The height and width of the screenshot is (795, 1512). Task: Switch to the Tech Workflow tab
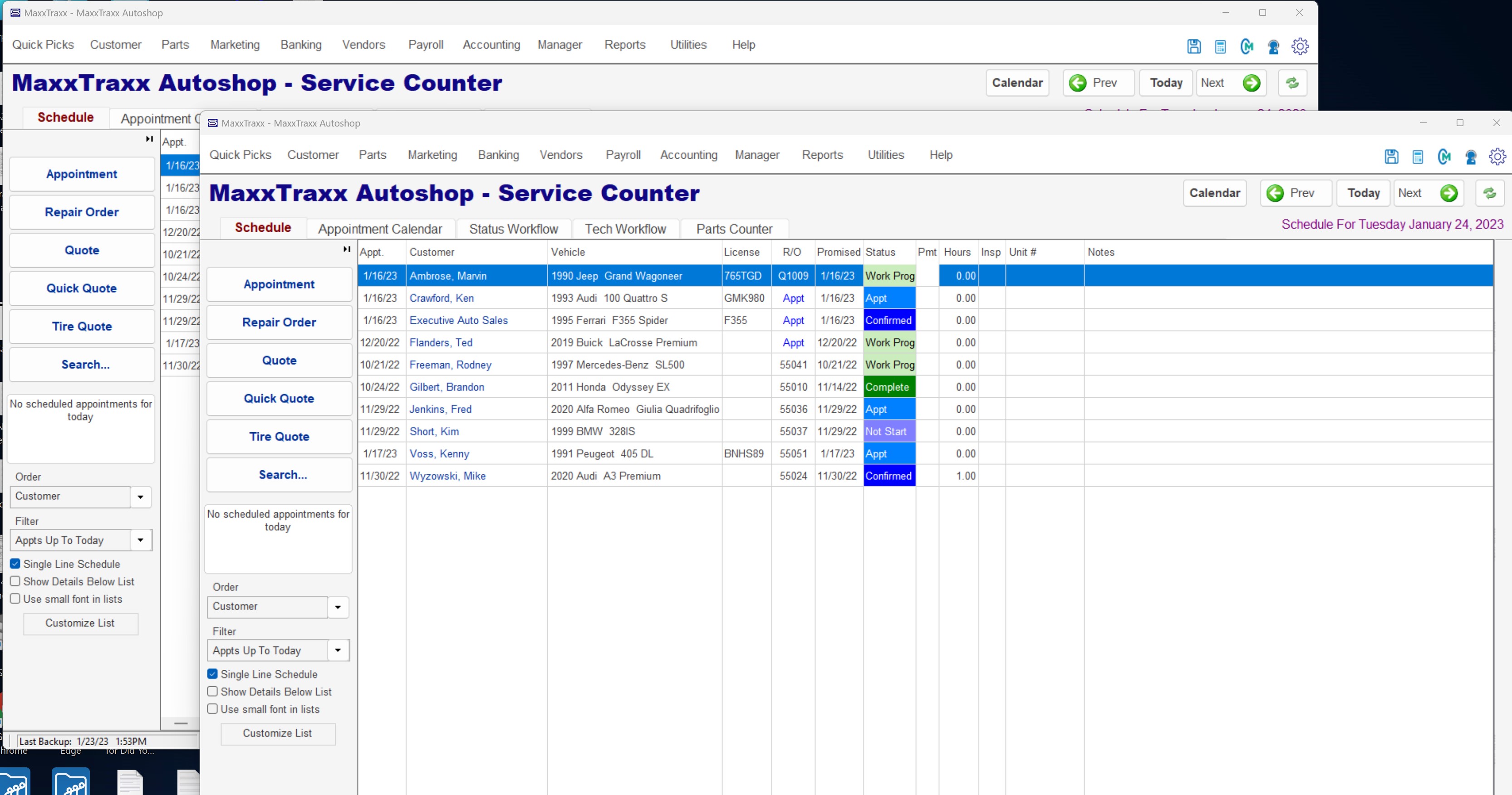(x=625, y=229)
